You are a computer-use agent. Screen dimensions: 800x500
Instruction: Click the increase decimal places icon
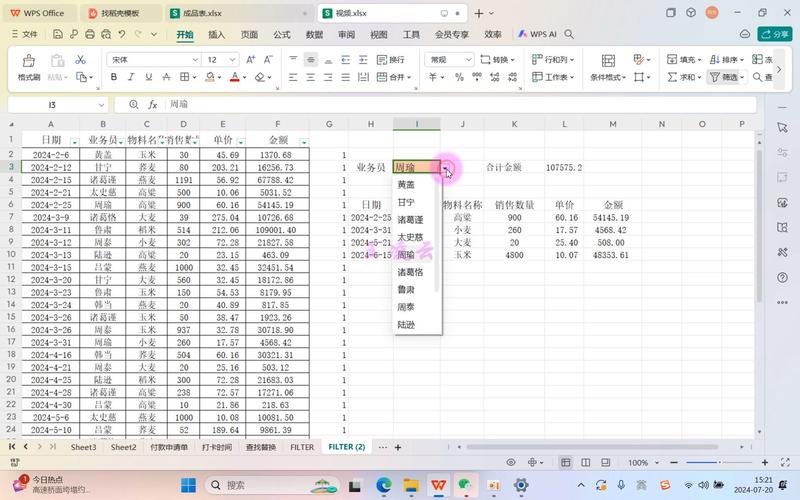[494, 77]
